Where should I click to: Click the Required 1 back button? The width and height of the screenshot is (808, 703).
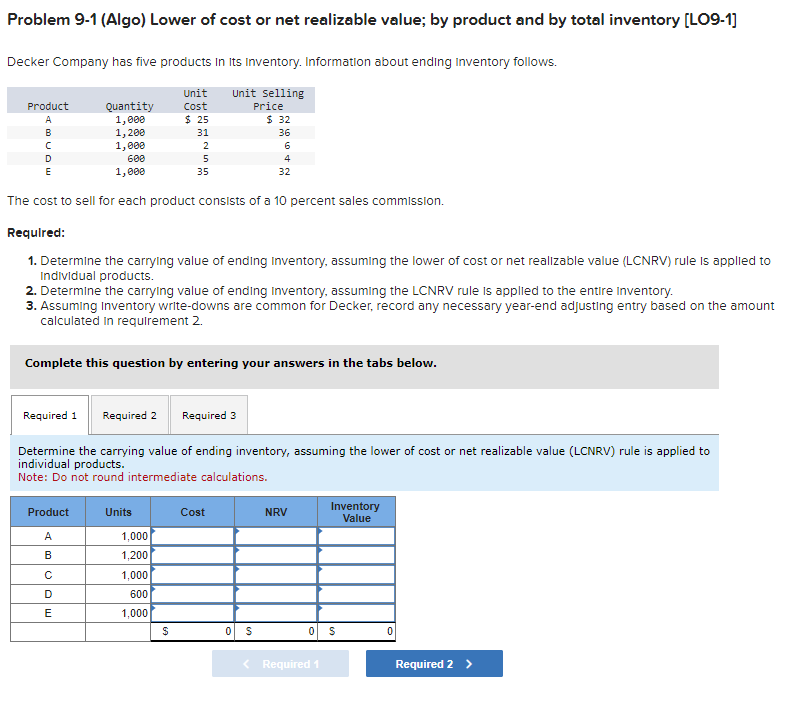(280, 663)
